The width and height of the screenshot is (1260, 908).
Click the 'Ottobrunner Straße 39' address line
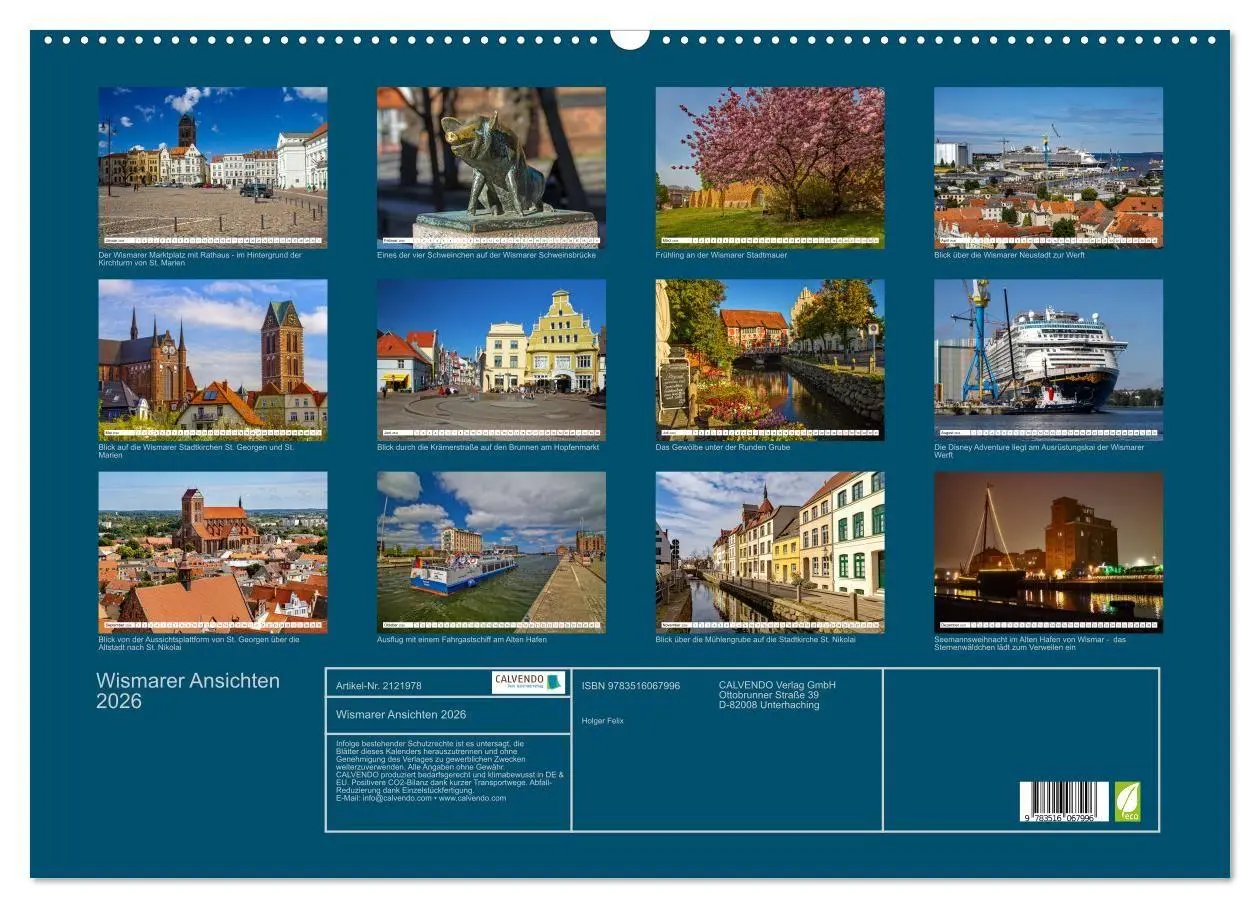pos(769,695)
